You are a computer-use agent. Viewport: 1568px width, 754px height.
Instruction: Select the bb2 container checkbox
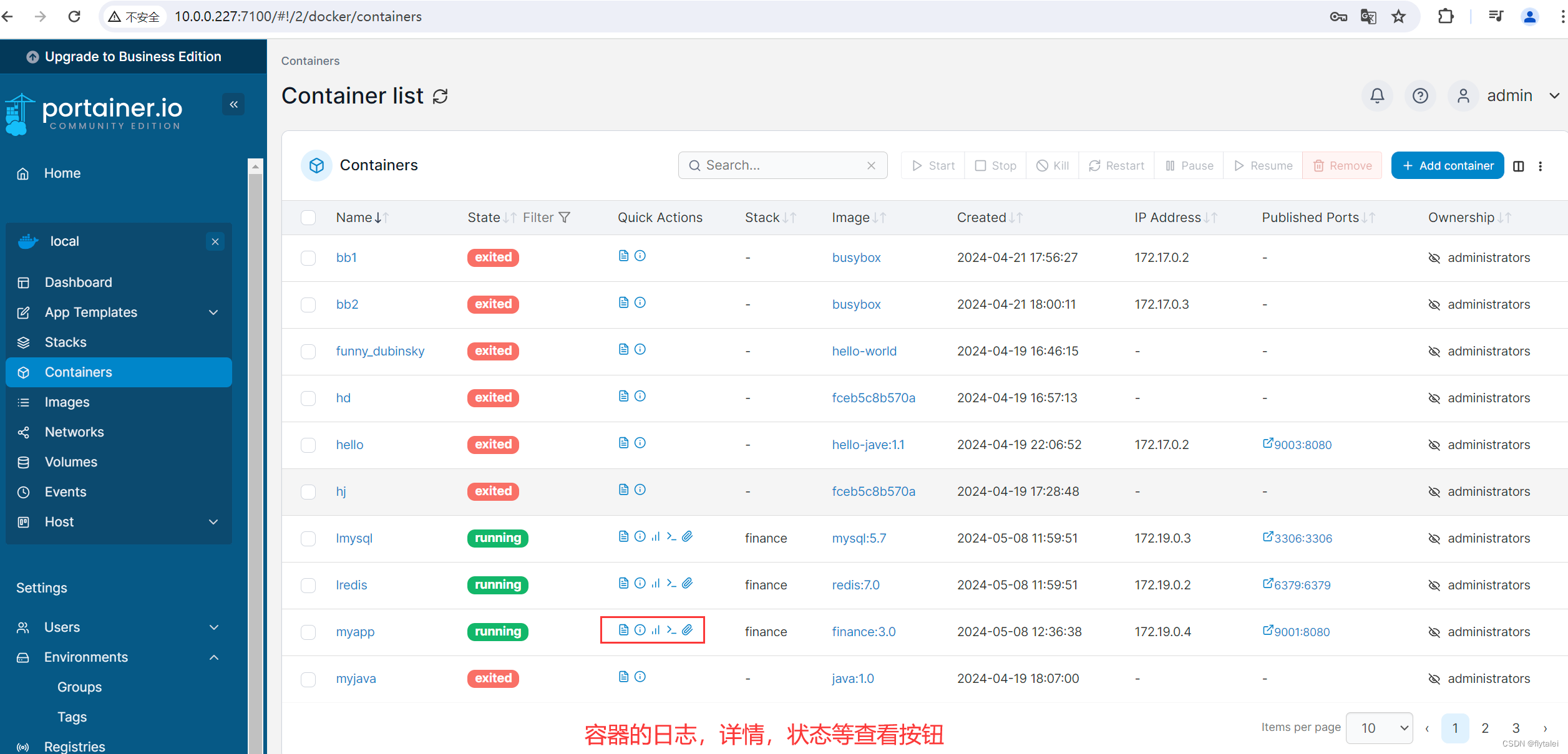point(308,305)
